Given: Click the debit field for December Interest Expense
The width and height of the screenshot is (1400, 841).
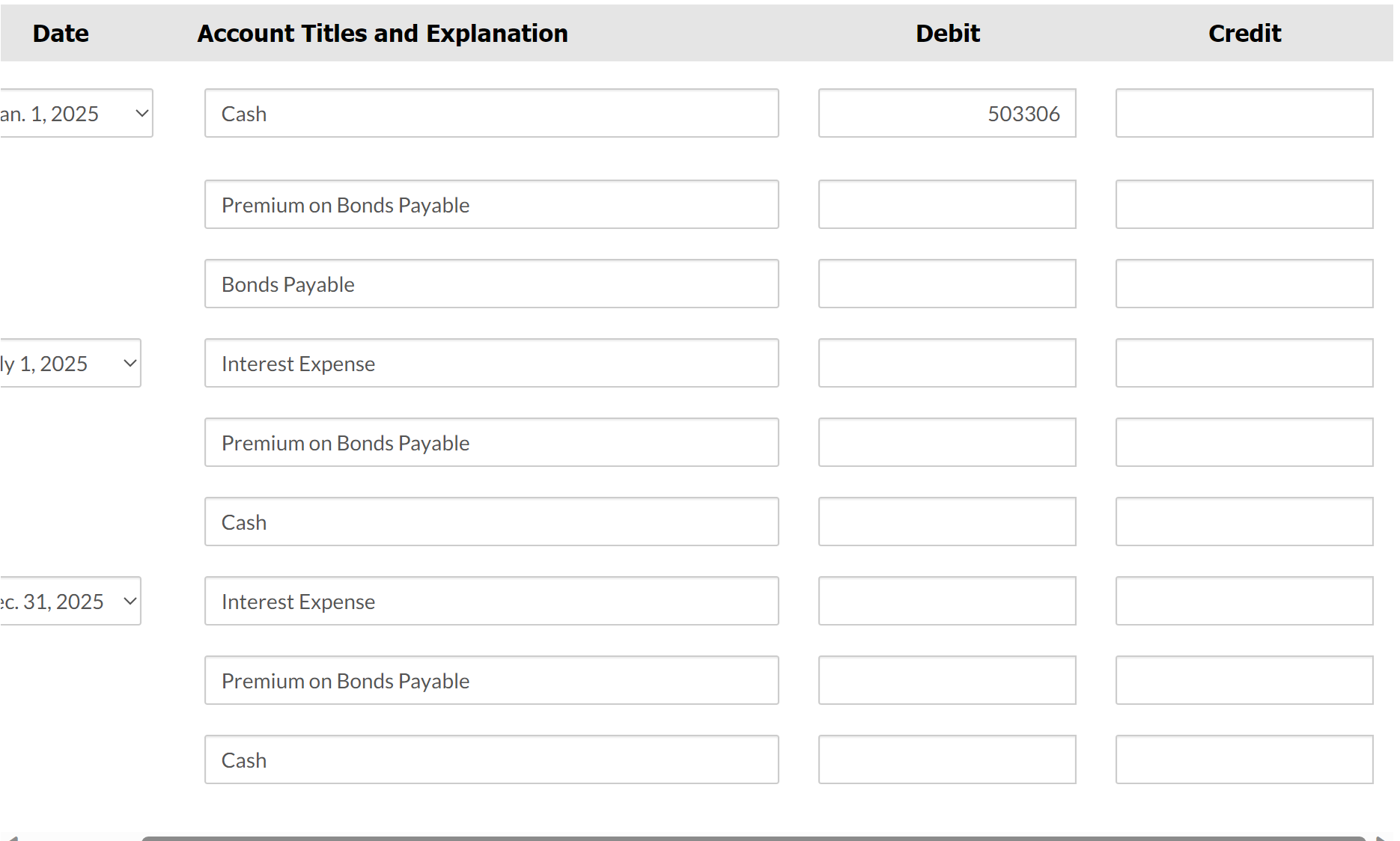Looking at the screenshot, I should tap(947, 601).
